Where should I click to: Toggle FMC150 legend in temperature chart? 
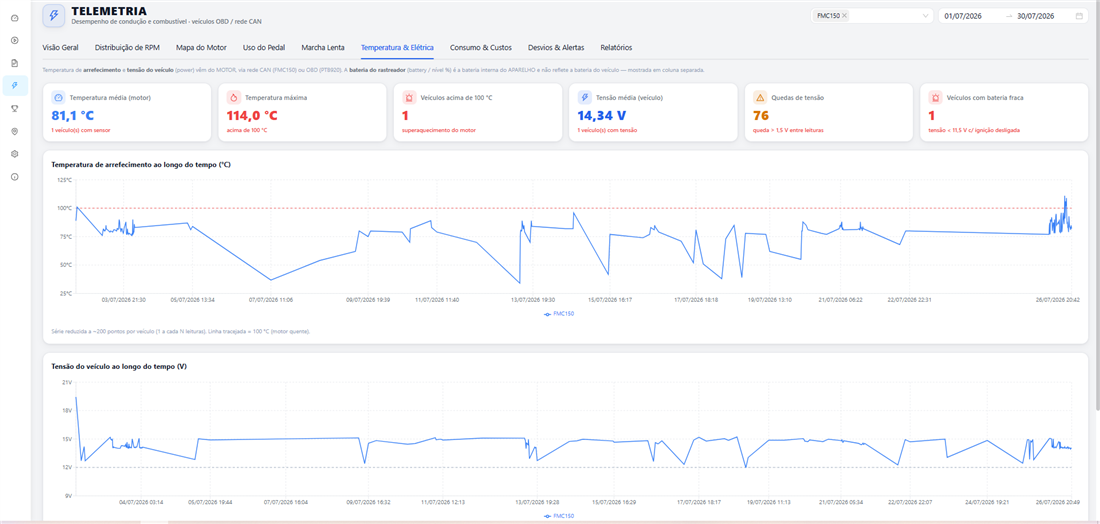pos(559,314)
